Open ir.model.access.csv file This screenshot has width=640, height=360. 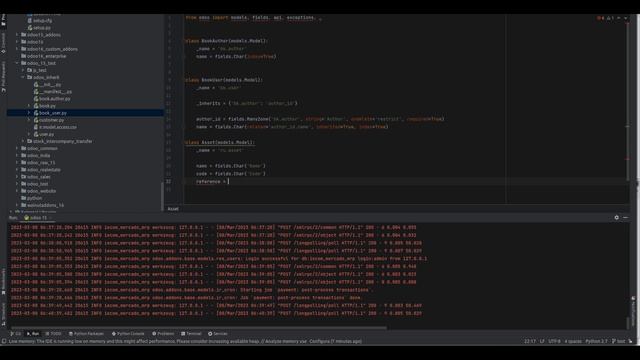tap(58, 127)
